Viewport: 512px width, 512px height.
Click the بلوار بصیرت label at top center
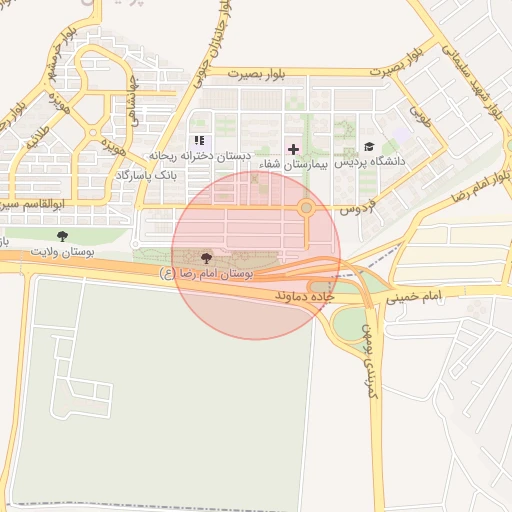(256, 74)
